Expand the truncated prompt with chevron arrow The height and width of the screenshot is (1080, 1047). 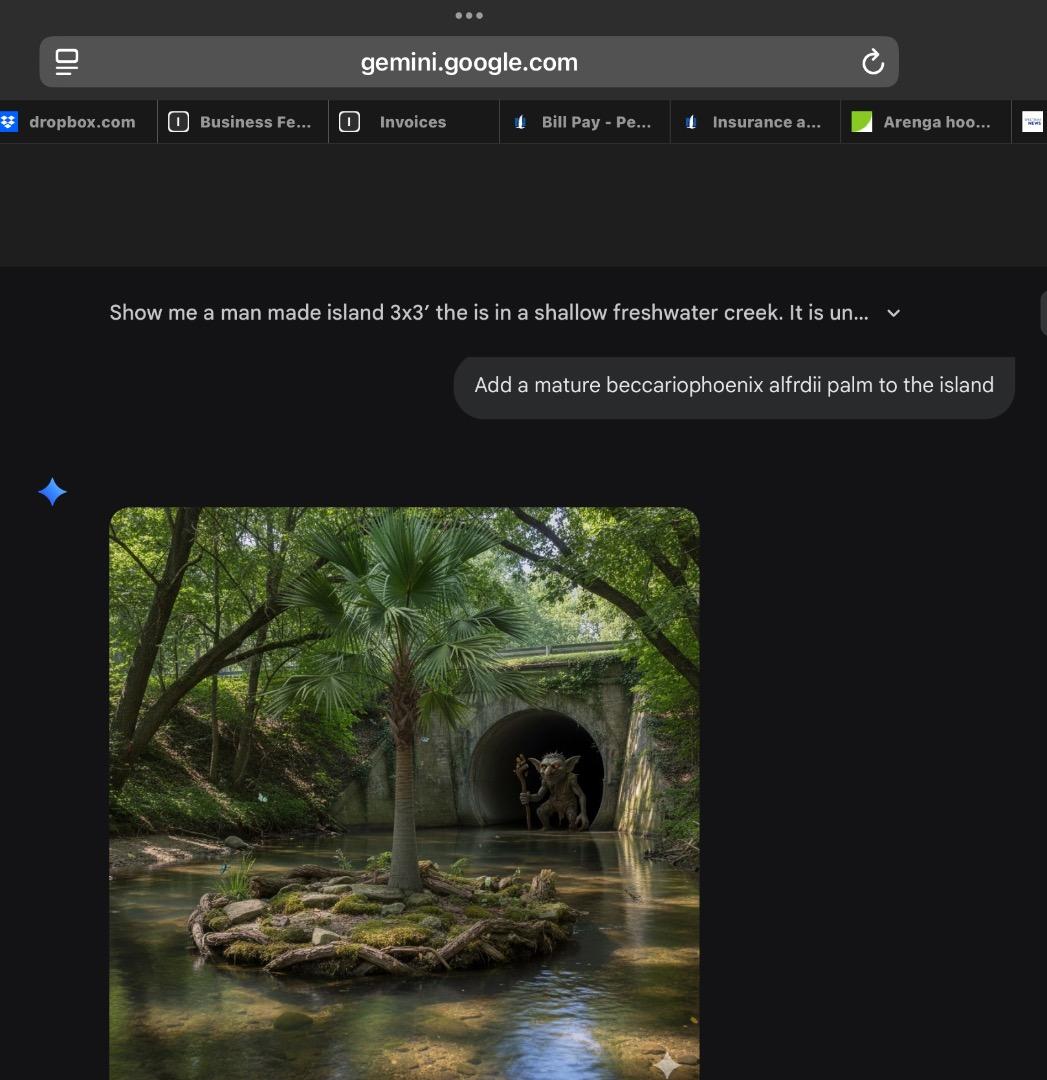click(x=894, y=313)
